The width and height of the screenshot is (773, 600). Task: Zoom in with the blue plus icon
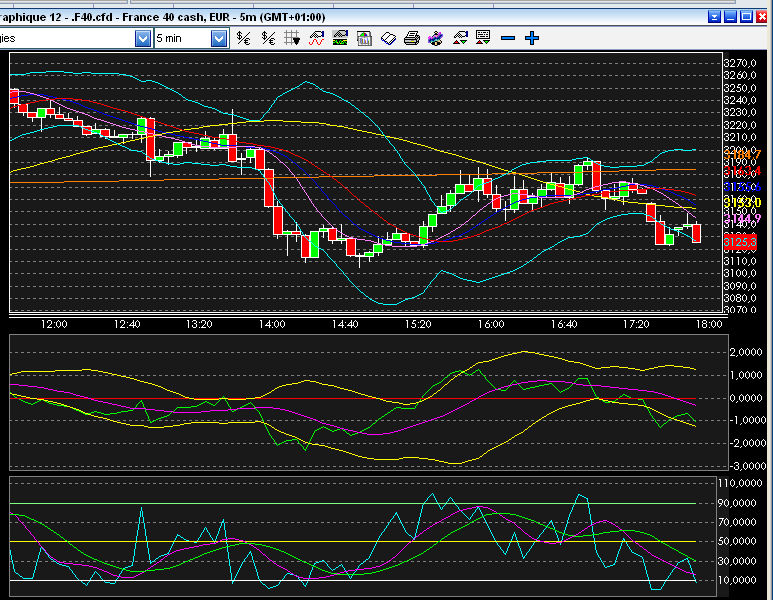532,38
